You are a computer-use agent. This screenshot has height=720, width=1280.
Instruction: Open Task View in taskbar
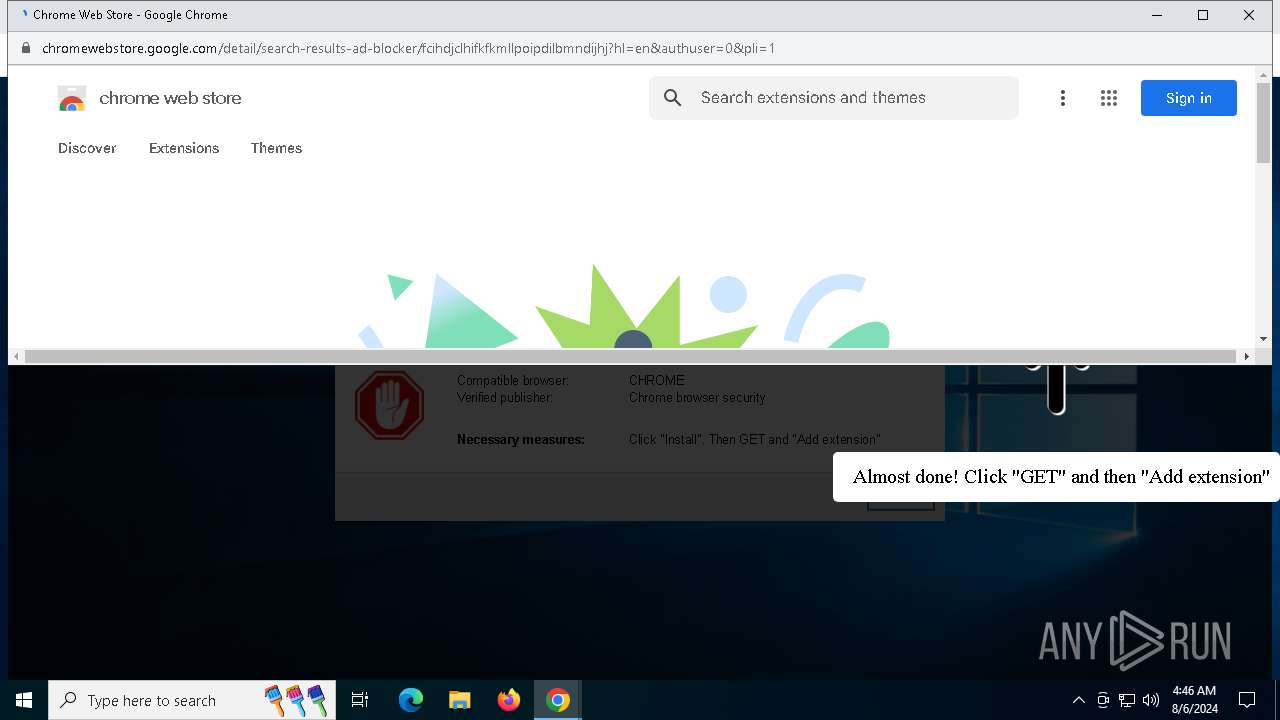point(360,700)
